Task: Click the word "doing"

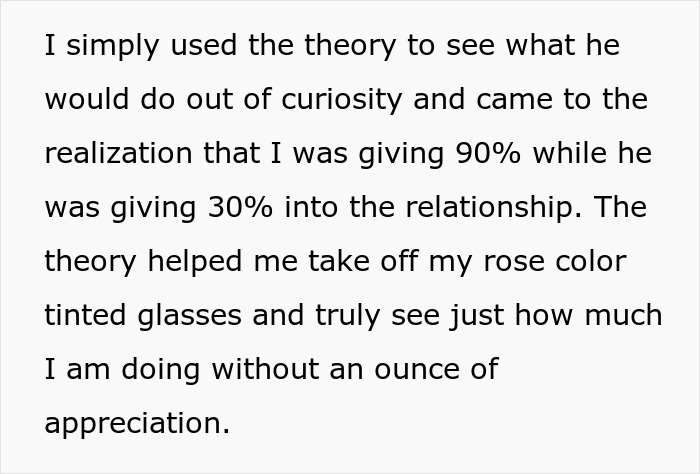Action: tap(161, 370)
